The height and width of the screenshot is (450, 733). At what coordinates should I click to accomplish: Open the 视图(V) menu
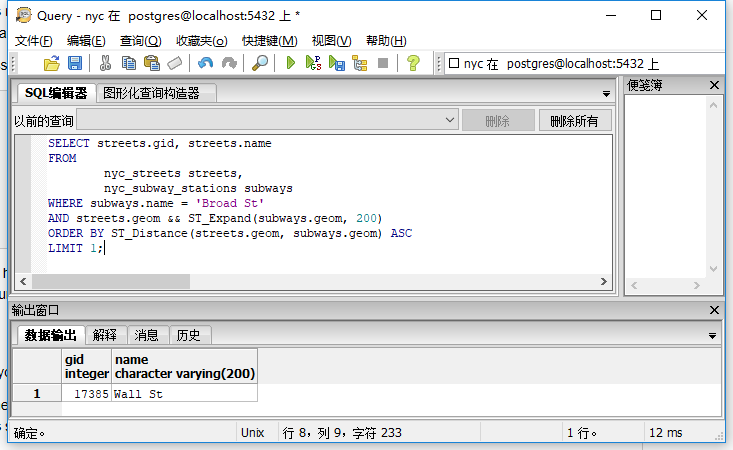(x=331, y=41)
